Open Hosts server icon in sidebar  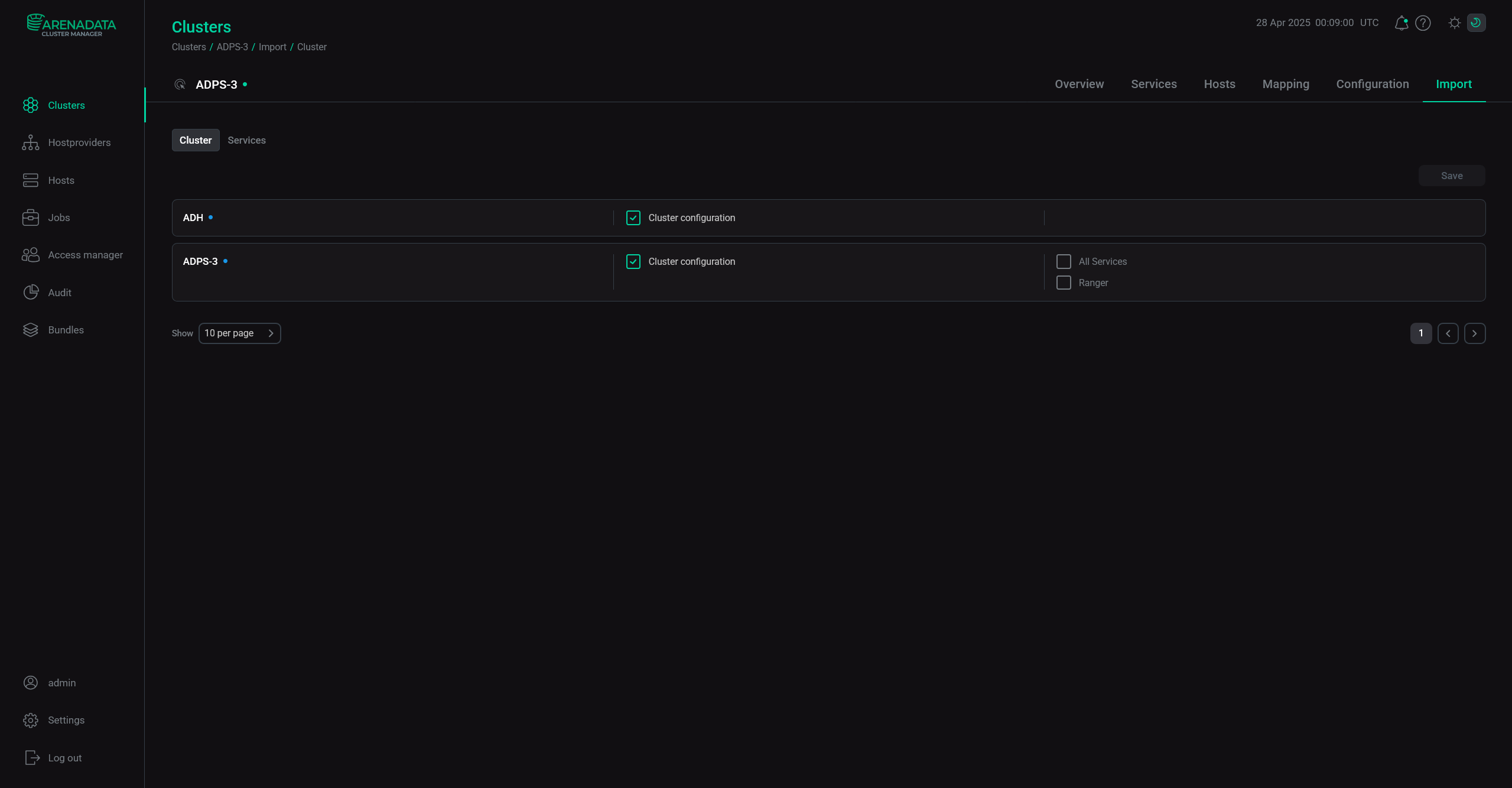tap(31, 180)
